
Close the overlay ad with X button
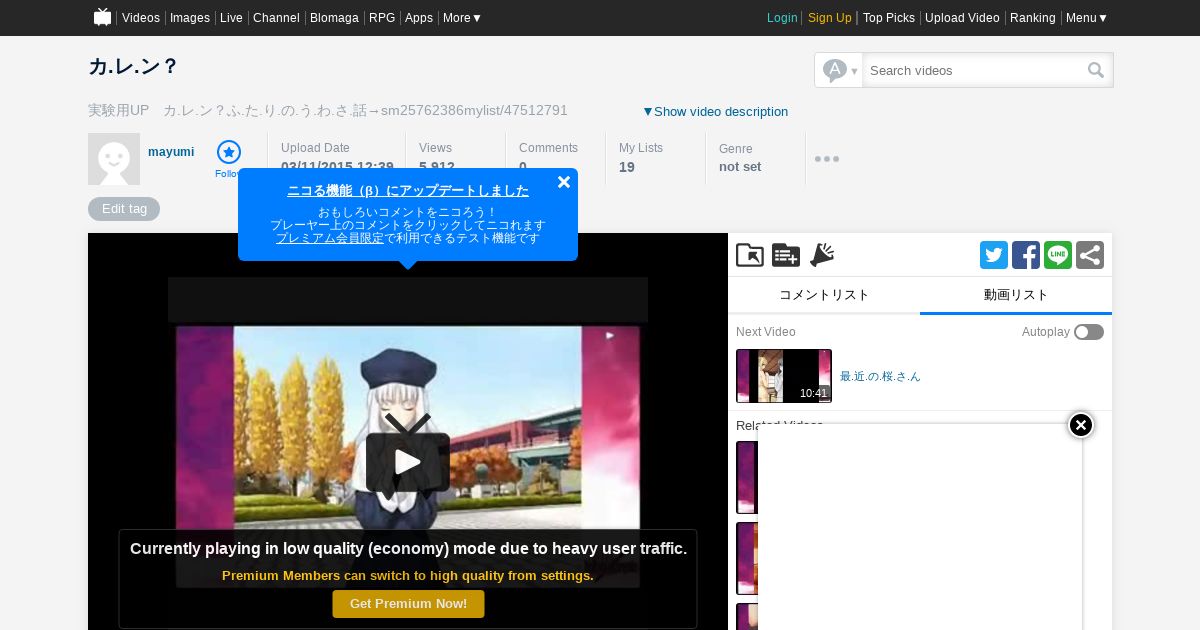point(1081,425)
